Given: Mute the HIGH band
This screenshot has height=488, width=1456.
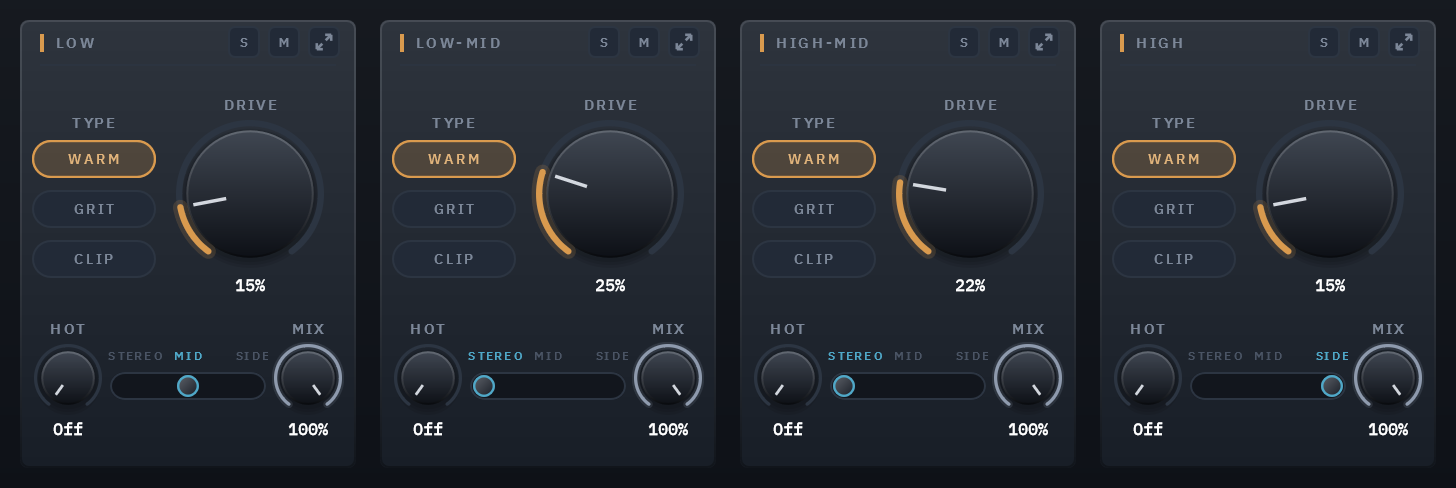Looking at the screenshot, I should coord(1364,42).
